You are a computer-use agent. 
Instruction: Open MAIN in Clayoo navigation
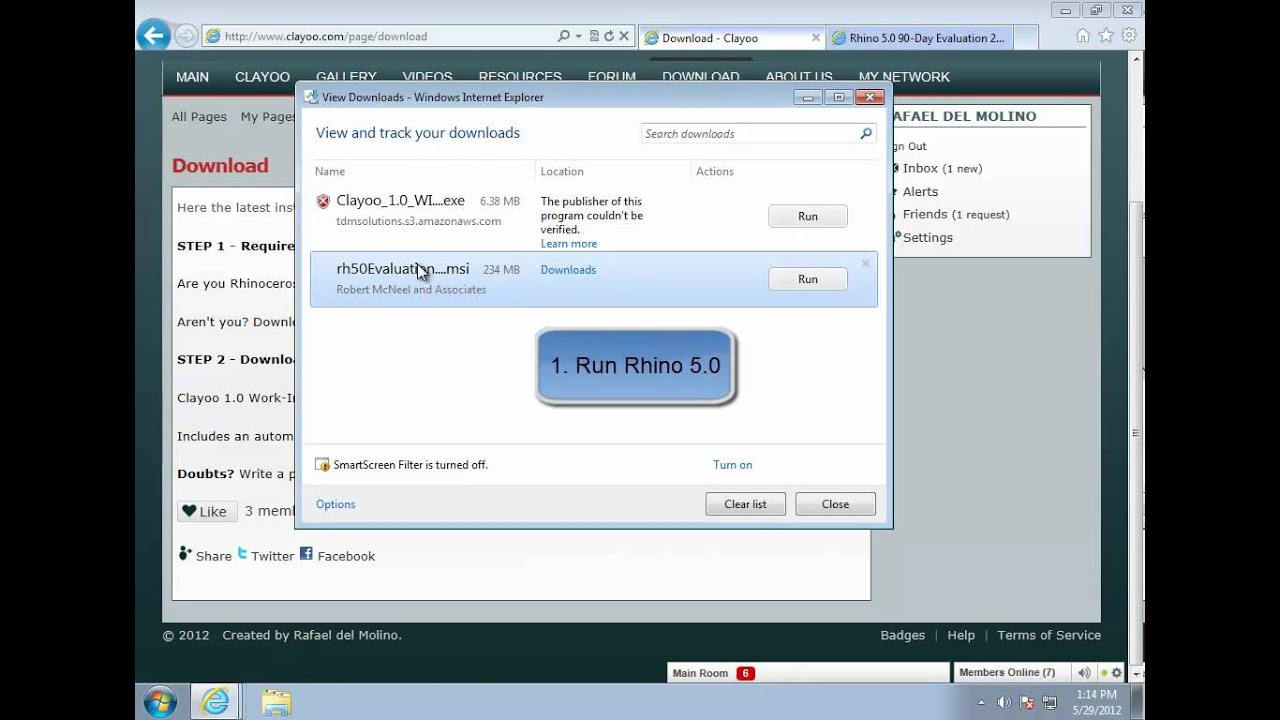coord(192,77)
